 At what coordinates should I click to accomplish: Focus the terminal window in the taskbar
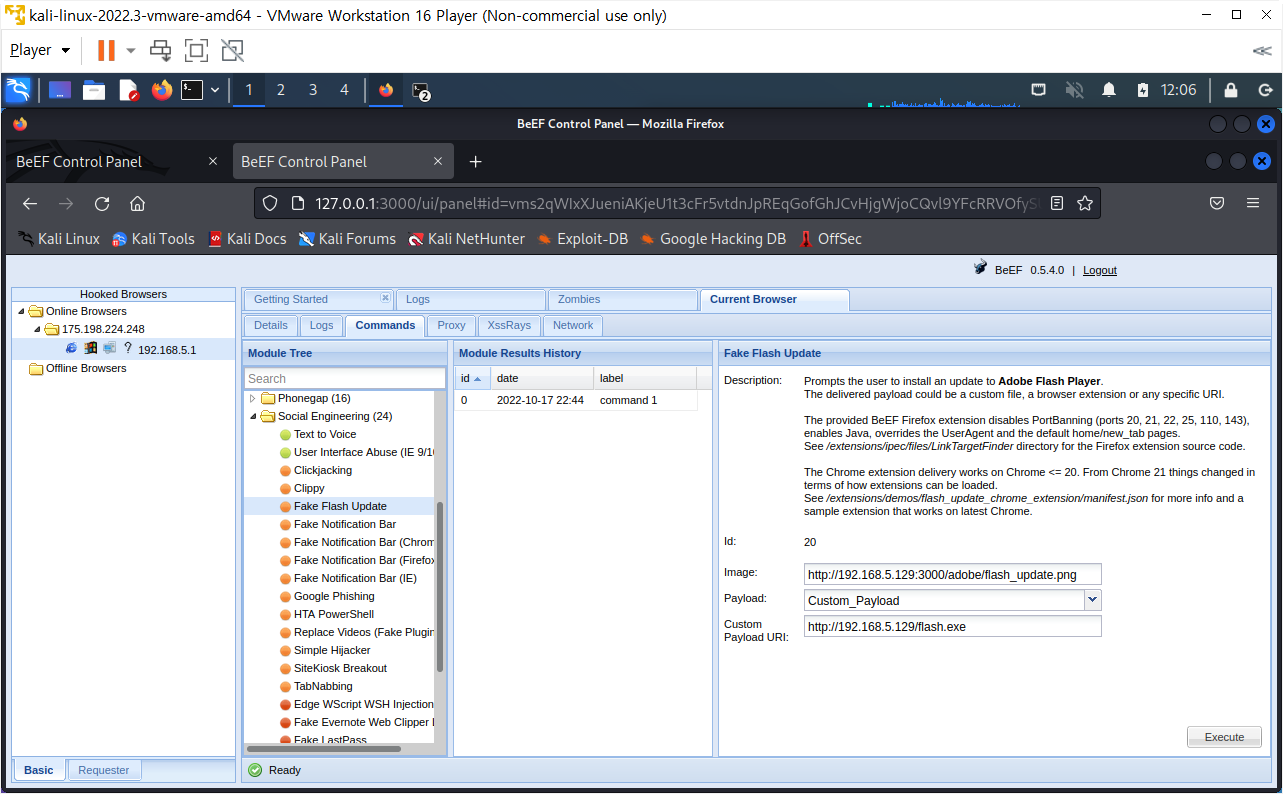coord(421,90)
